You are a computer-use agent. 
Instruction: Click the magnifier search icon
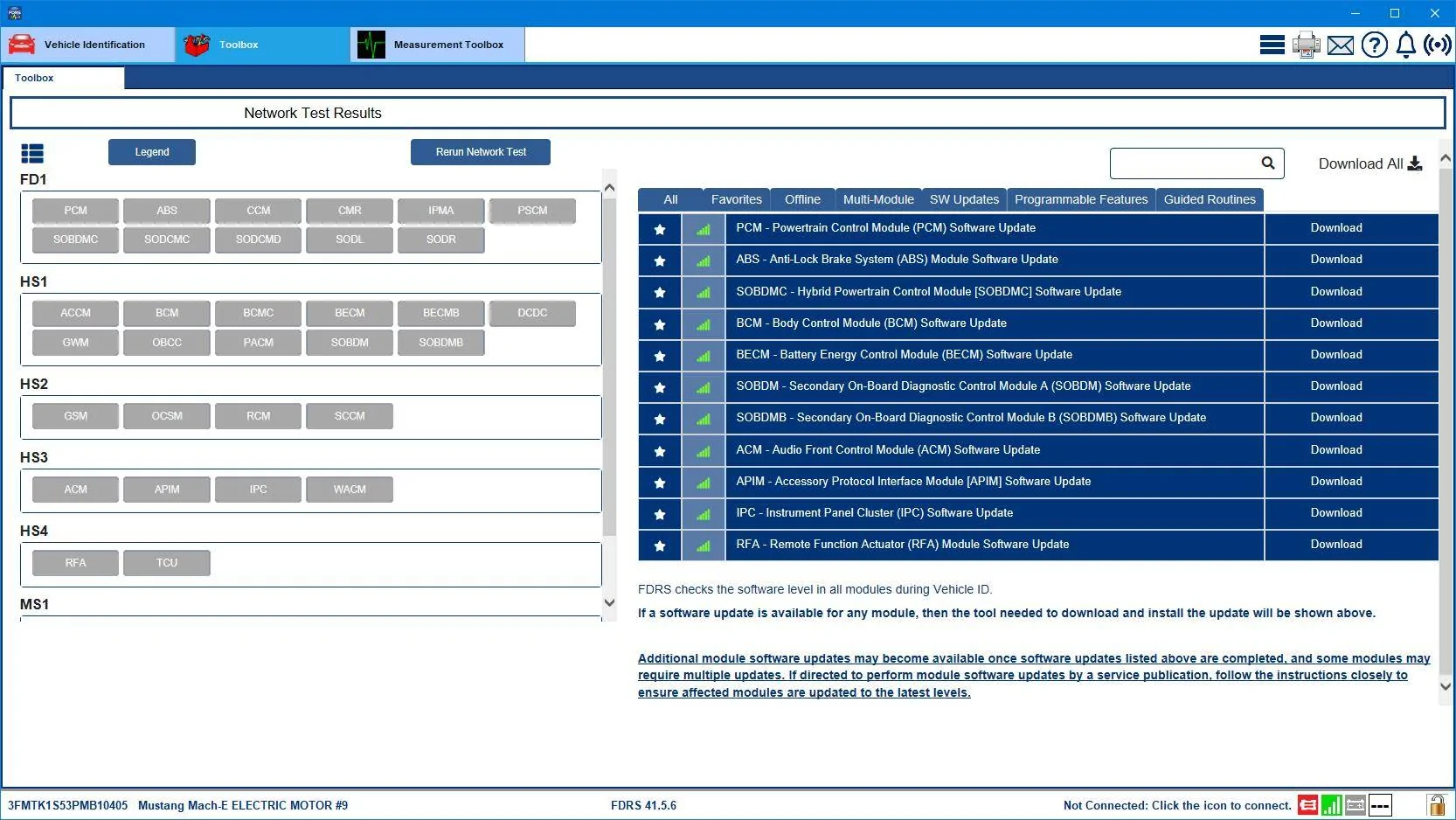point(1268,163)
